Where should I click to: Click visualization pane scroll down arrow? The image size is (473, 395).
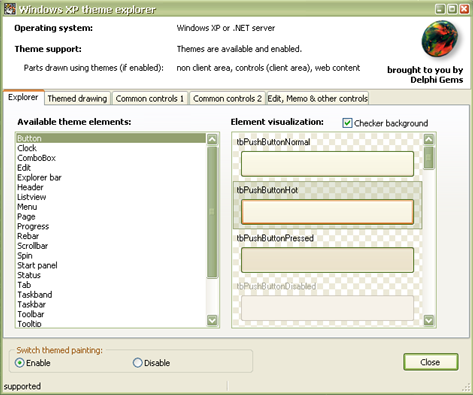[x=429, y=320]
